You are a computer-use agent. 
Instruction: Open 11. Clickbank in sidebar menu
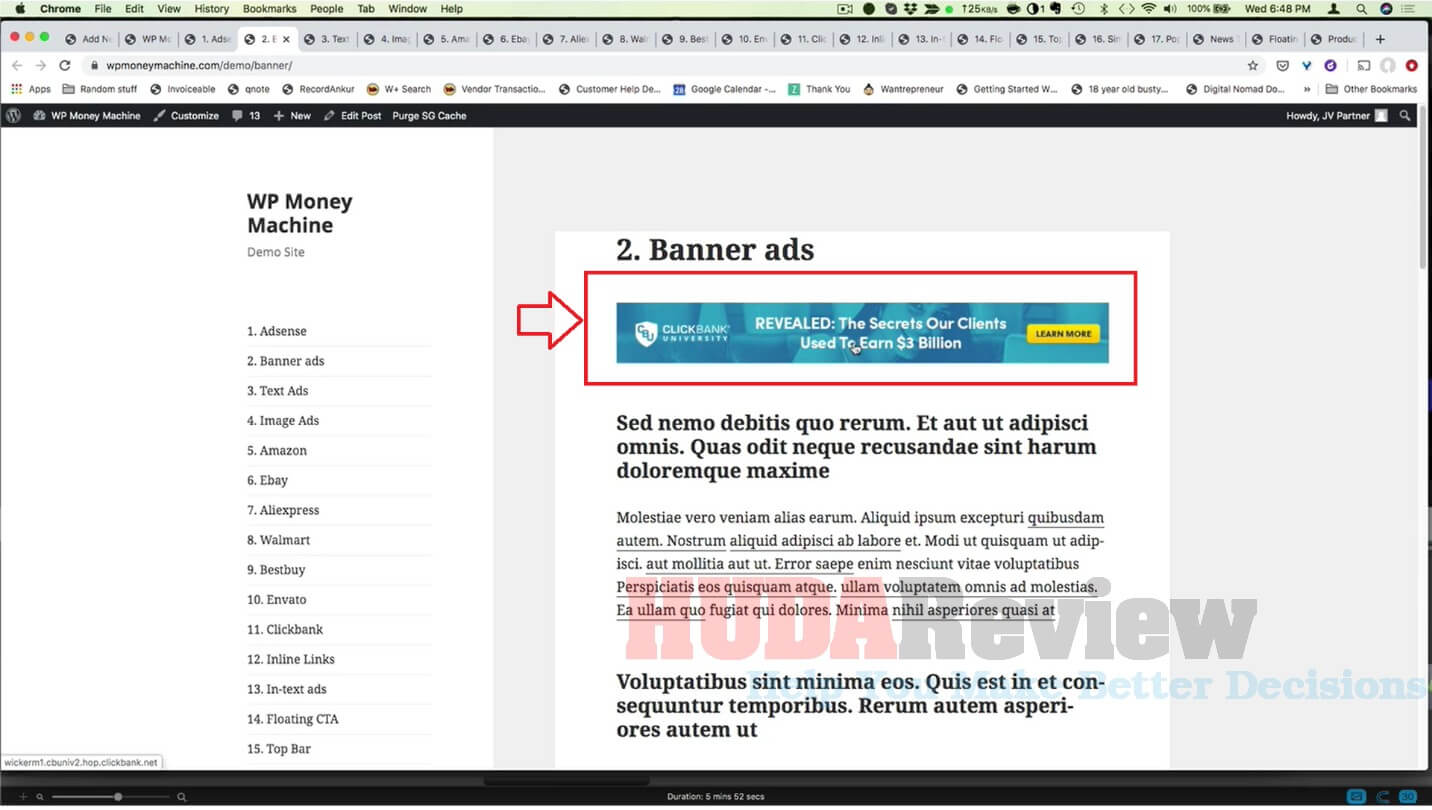285,629
